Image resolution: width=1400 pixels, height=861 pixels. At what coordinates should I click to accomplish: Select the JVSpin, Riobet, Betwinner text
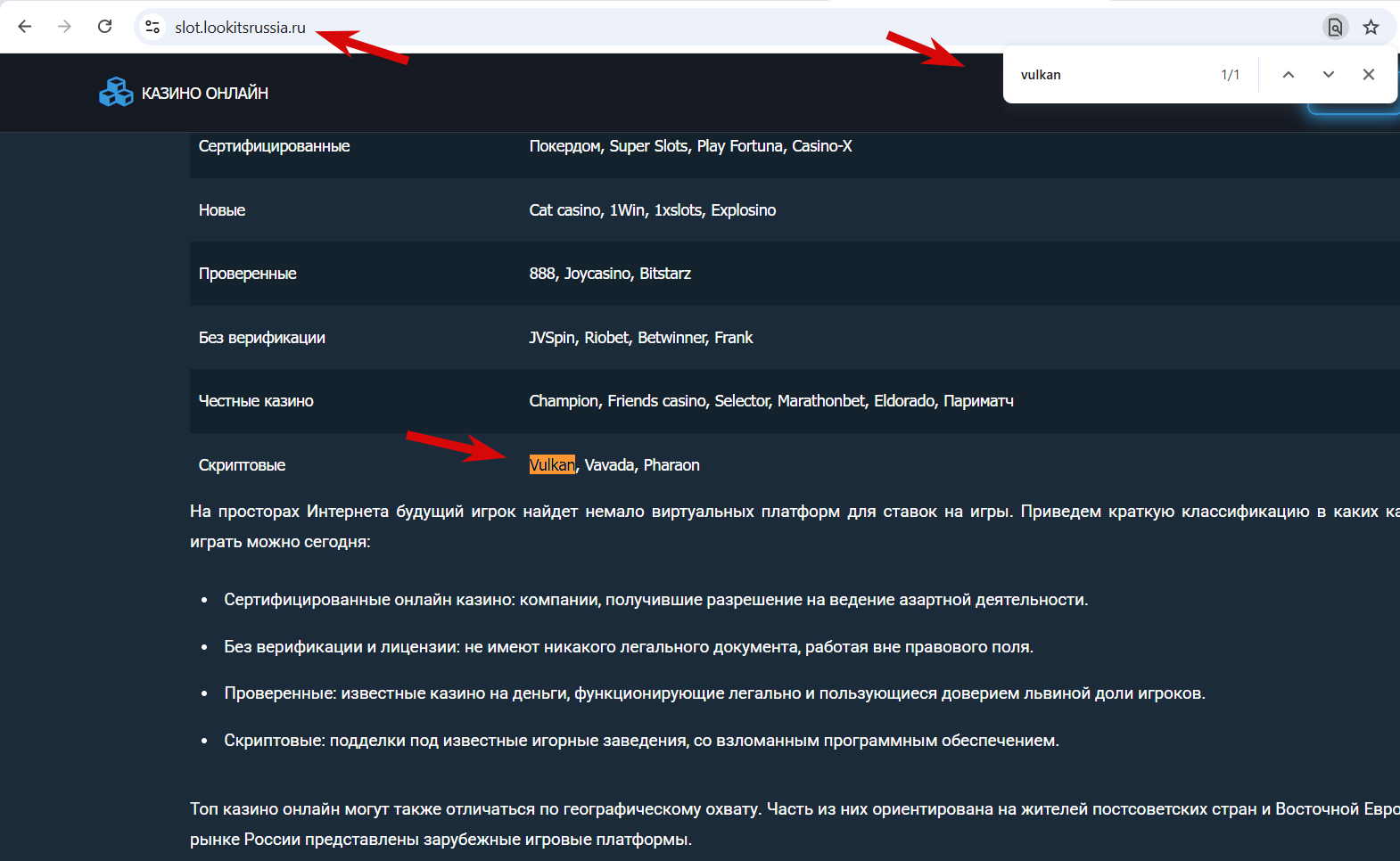[641, 338]
